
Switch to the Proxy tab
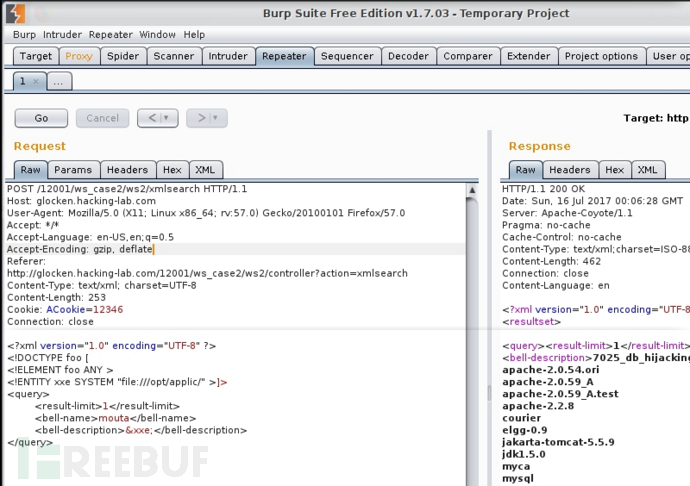point(79,56)
